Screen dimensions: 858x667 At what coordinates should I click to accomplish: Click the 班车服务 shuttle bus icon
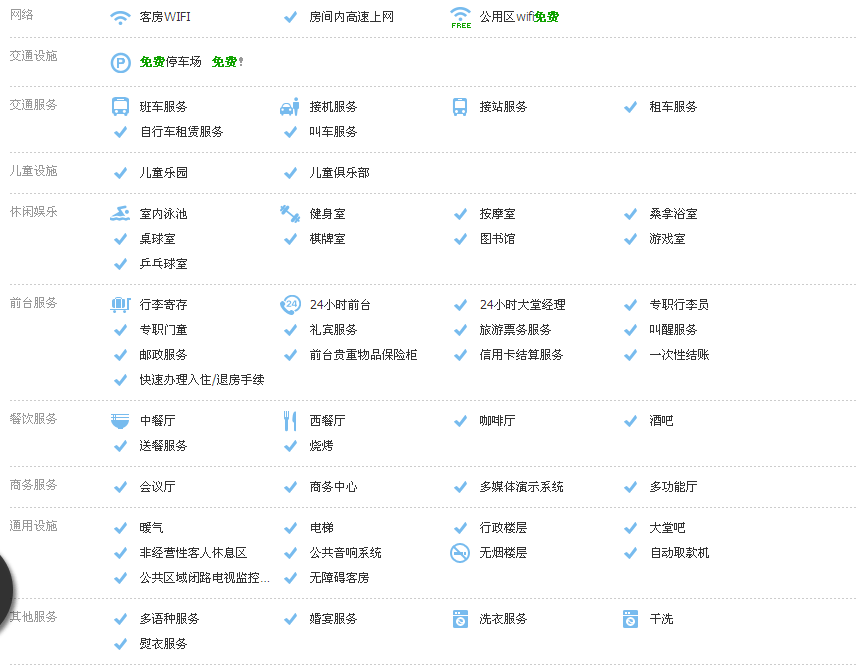tap(121, 105)
